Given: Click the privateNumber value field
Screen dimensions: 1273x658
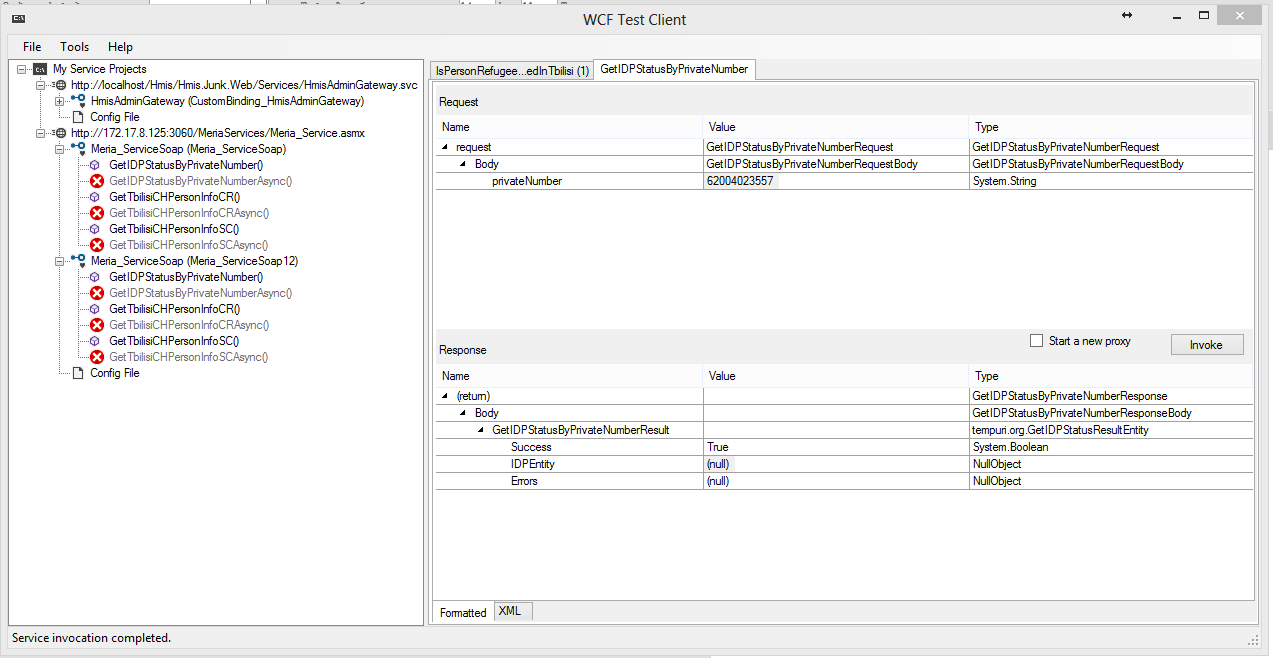Looking at the screenshot, I should click(835, 181).
